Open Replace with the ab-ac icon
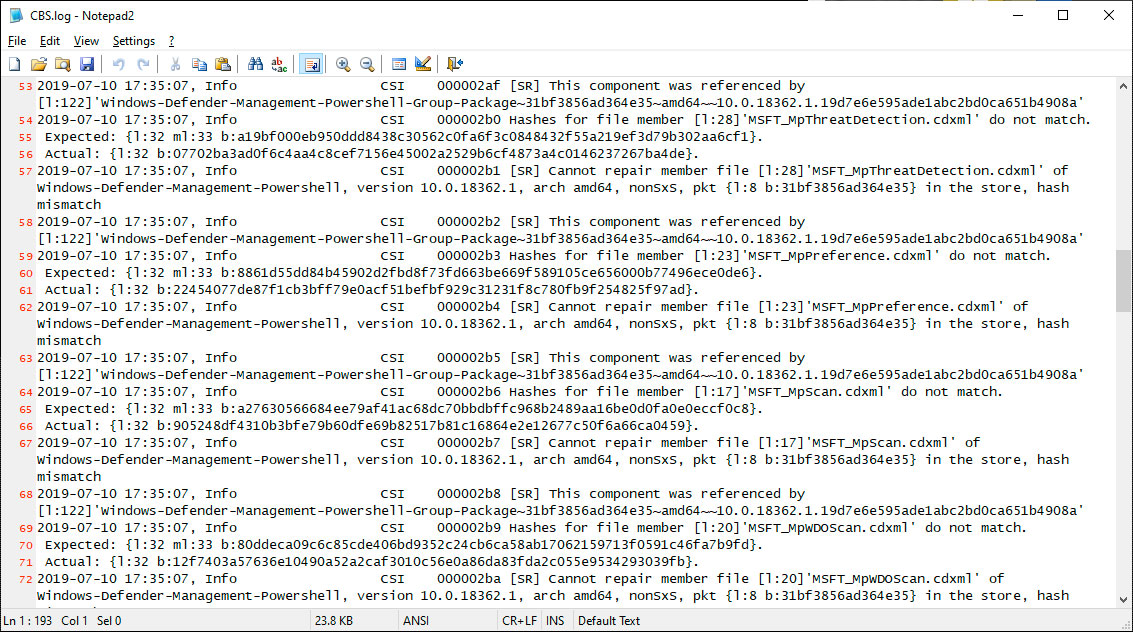 click(279, 64)
